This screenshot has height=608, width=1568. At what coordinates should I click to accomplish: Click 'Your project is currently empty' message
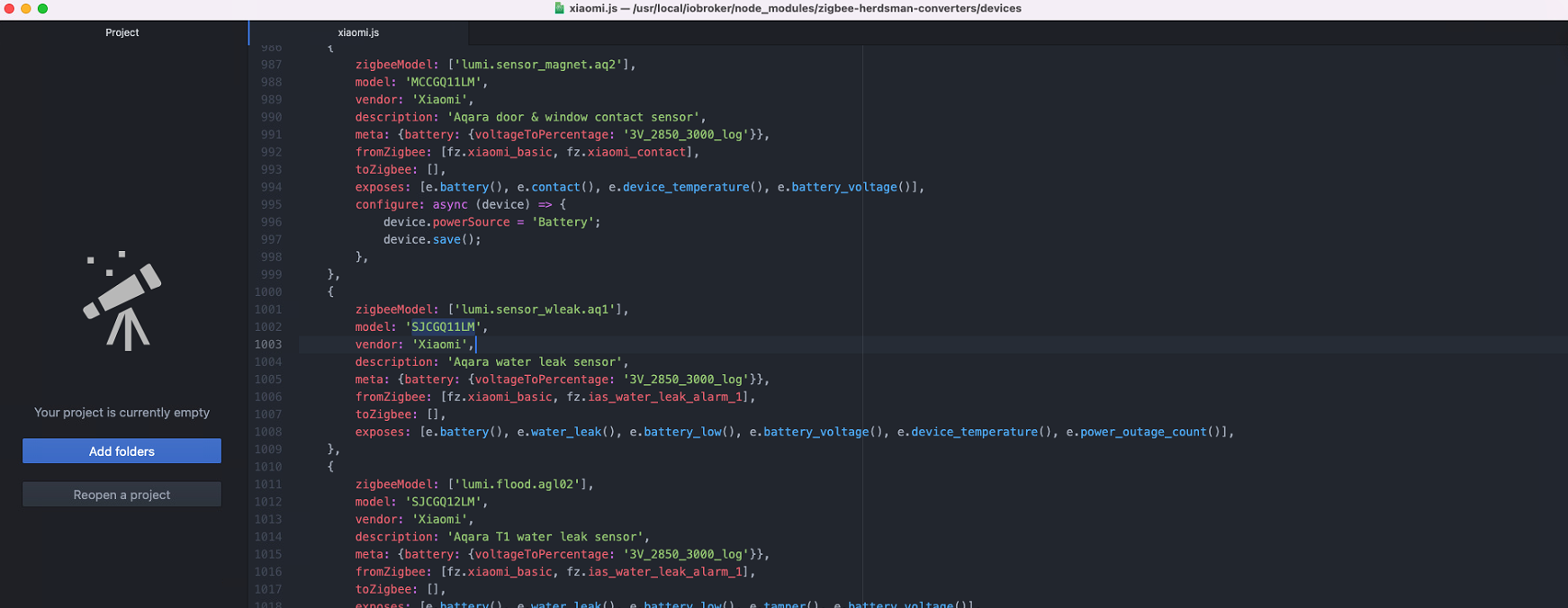tap(122, 413)
